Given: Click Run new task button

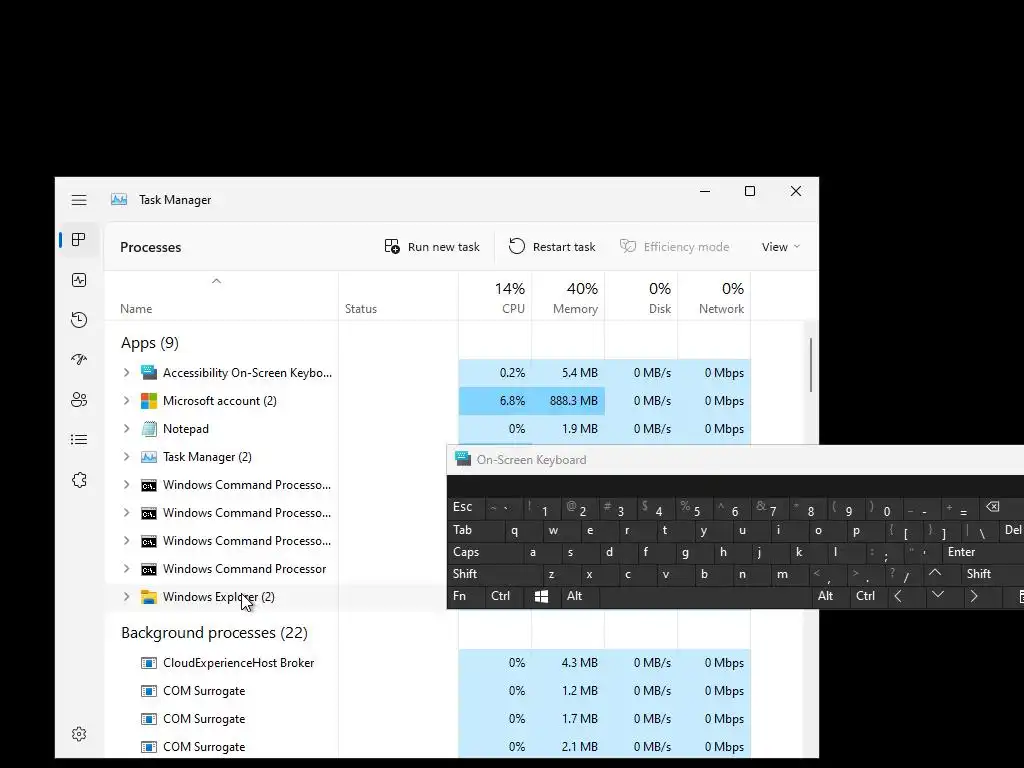Looking at the screenshot, I should tap(432, 247).
